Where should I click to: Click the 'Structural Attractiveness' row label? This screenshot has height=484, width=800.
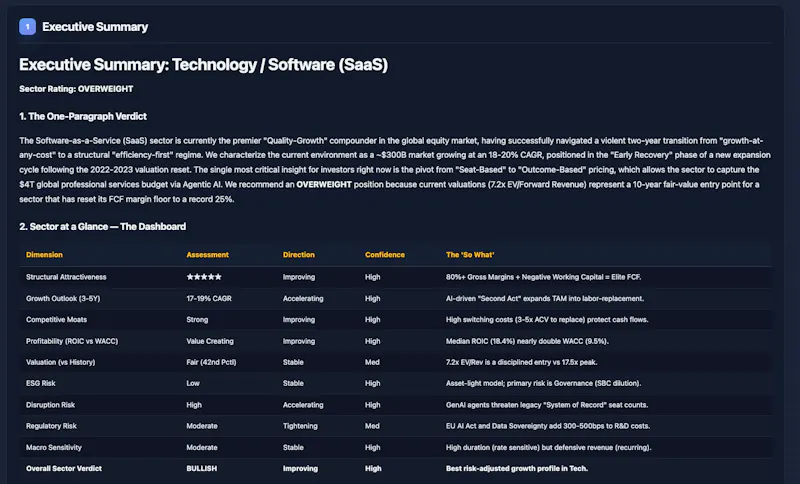point(66,277)
